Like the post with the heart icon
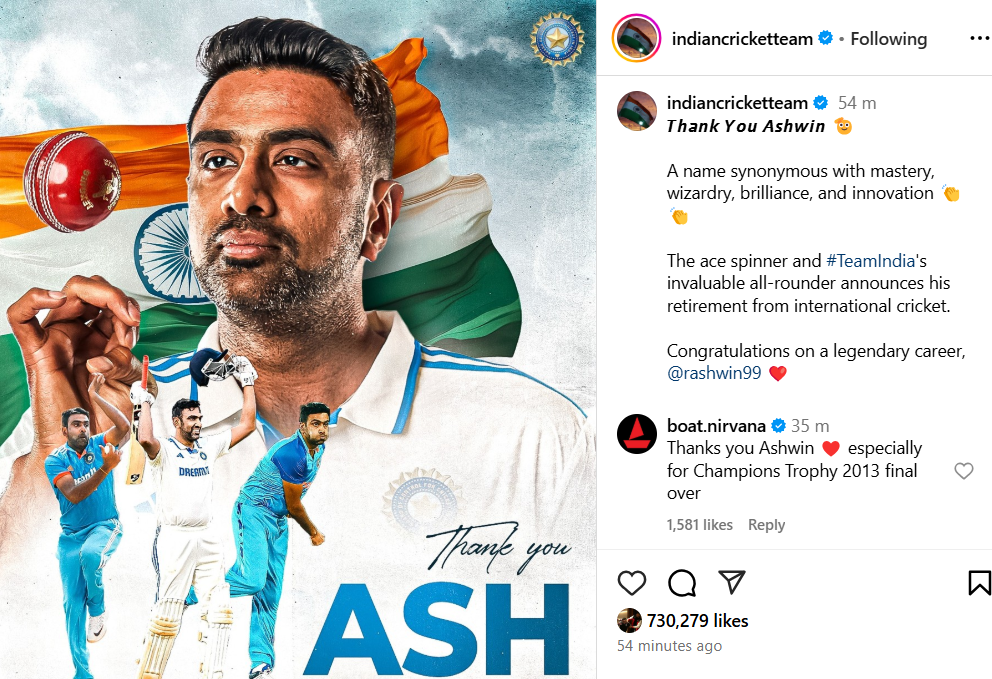The height and width of the screenshot is (679, 992). (x=631, y=583)
